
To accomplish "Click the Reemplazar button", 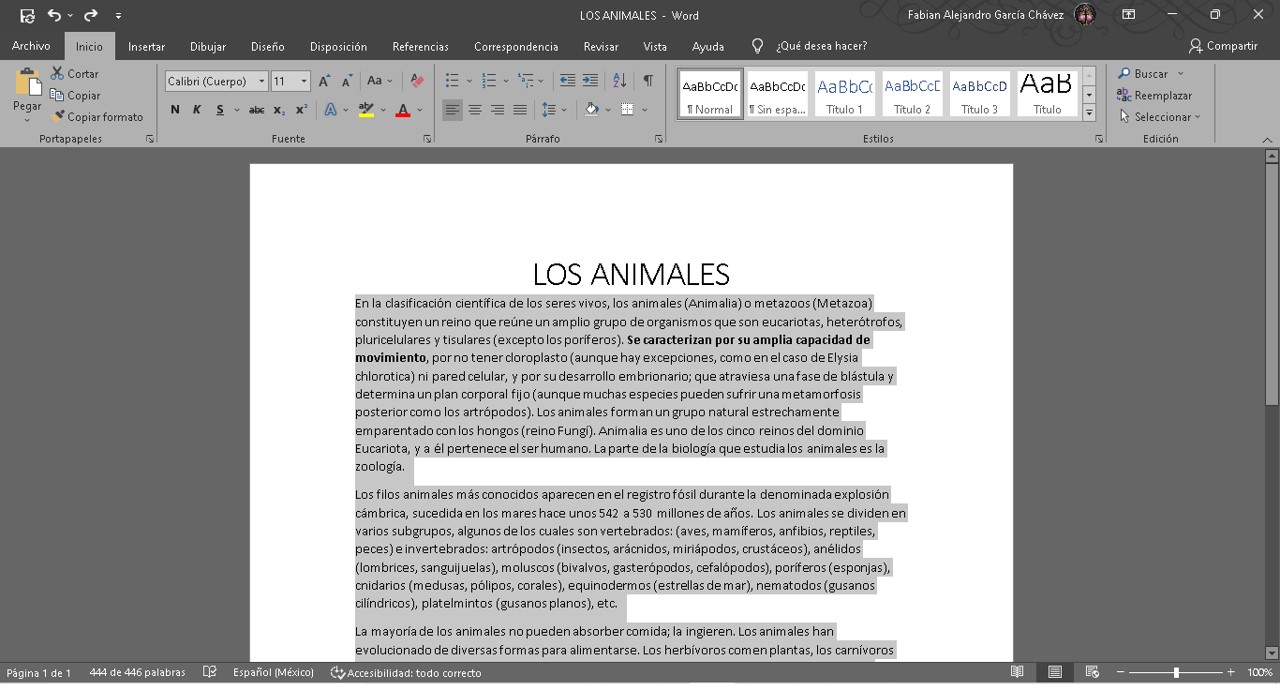I will pyautogui.click(x=1155, y=96).
